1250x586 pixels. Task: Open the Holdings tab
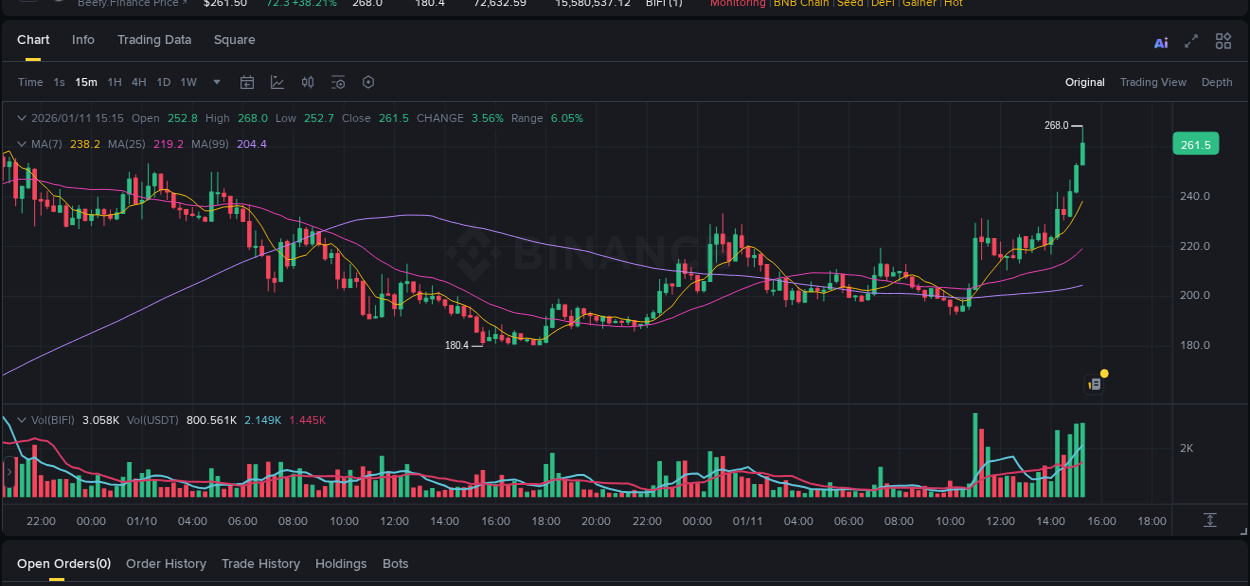click(x=341, y=563)
